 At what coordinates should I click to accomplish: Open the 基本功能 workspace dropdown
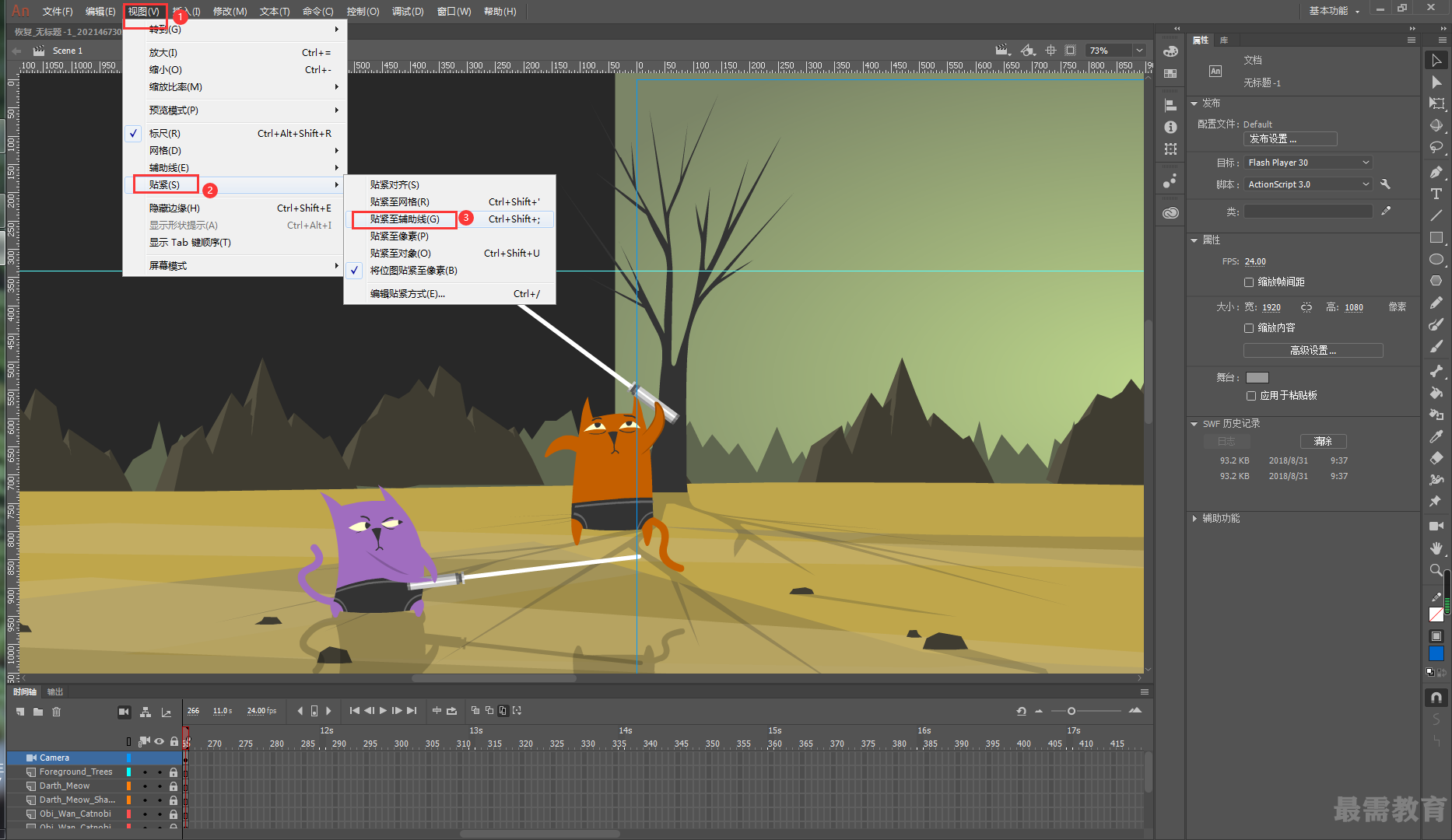coord(1335,11)
